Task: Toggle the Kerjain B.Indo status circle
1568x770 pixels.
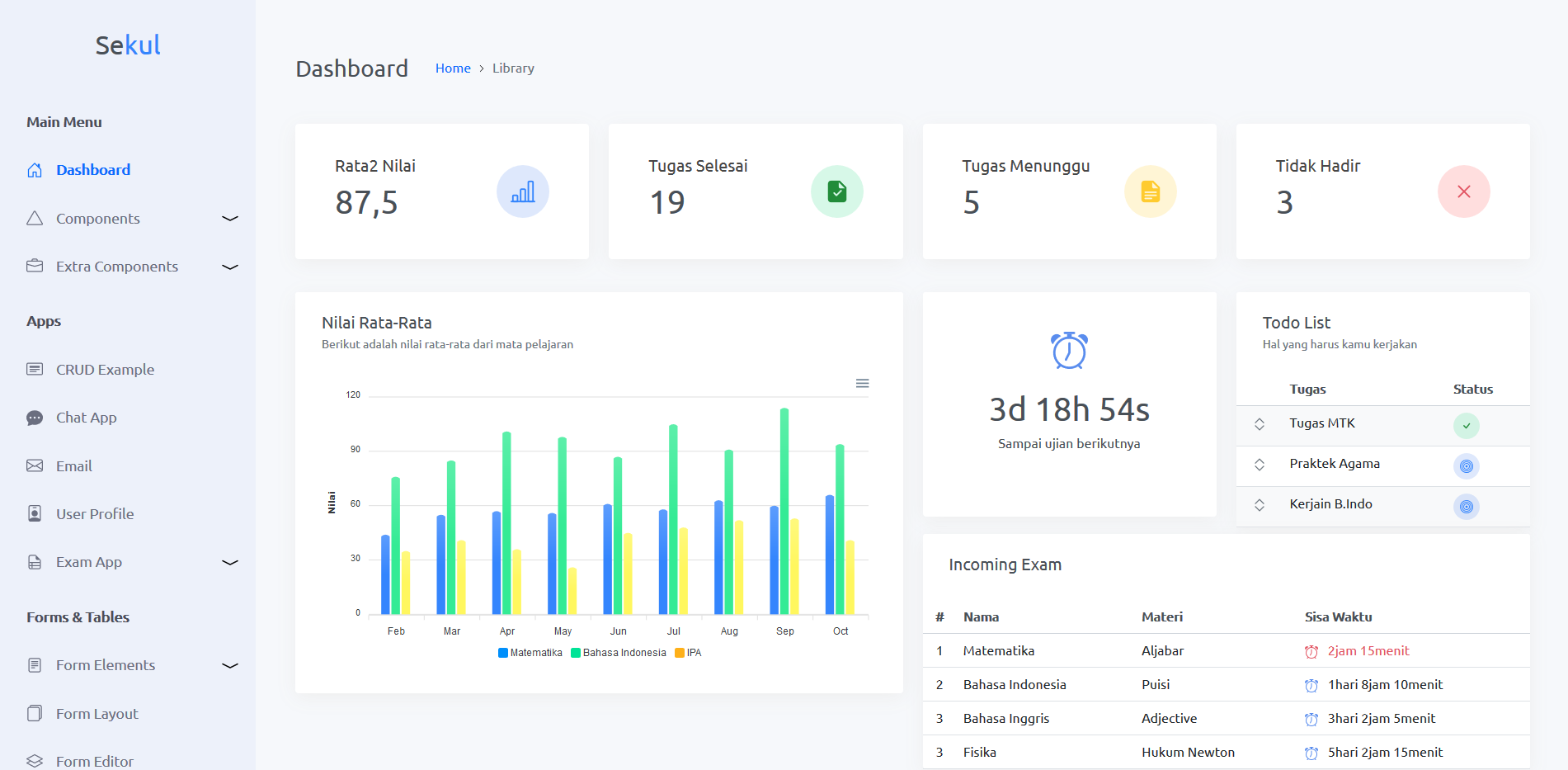Action: coord(1467,507)
